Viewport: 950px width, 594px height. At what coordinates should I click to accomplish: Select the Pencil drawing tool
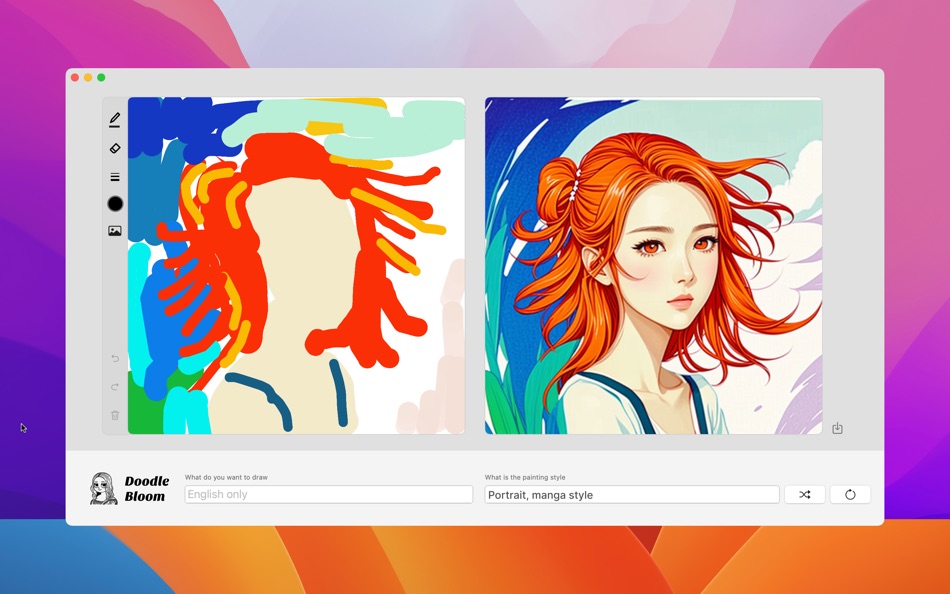tap(115, 118)
